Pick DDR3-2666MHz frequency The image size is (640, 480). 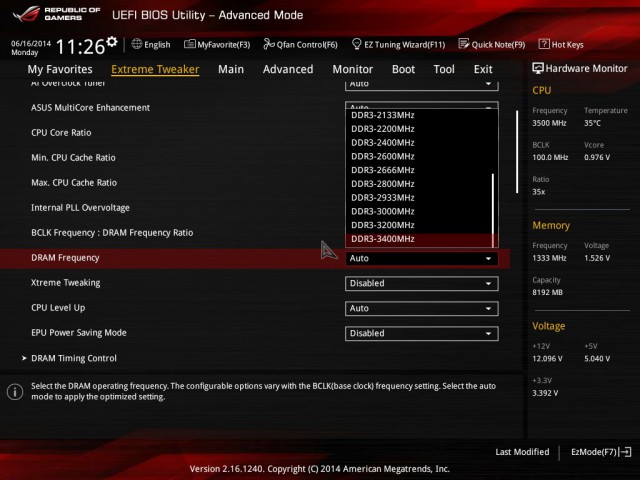(x=418, y=170)
